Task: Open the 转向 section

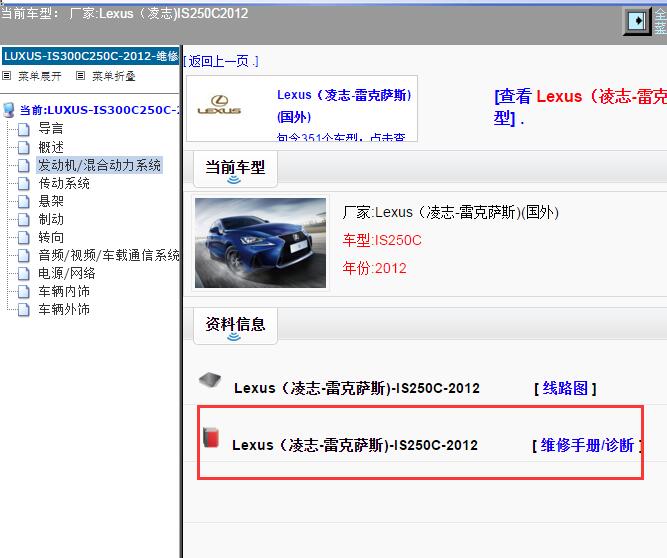Action: click(51, 237)
